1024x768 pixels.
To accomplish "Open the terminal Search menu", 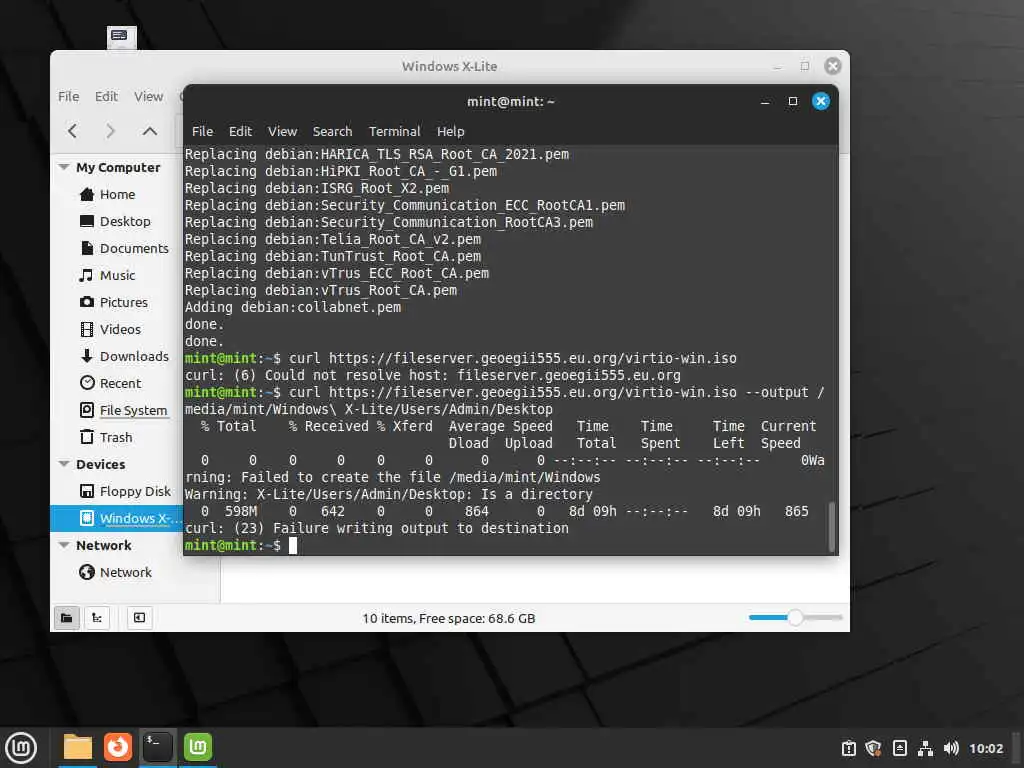I will [x=332, y=131].
